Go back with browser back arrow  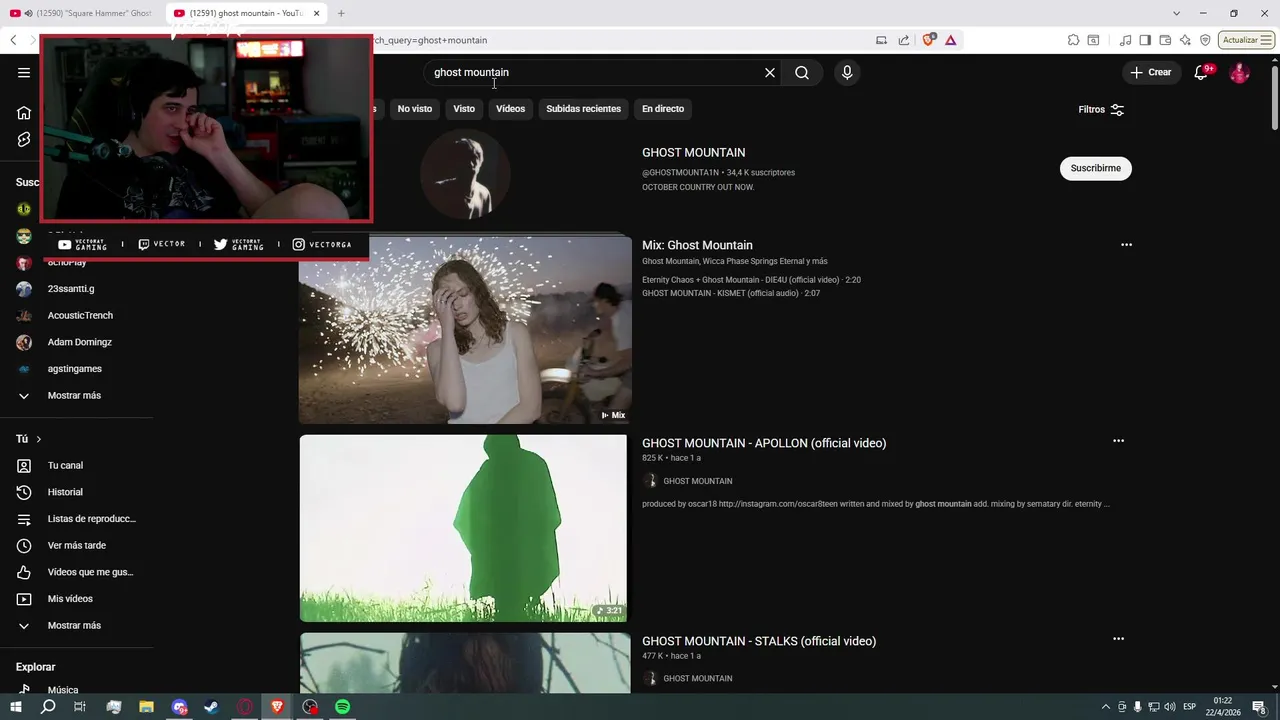click(13, 40)
